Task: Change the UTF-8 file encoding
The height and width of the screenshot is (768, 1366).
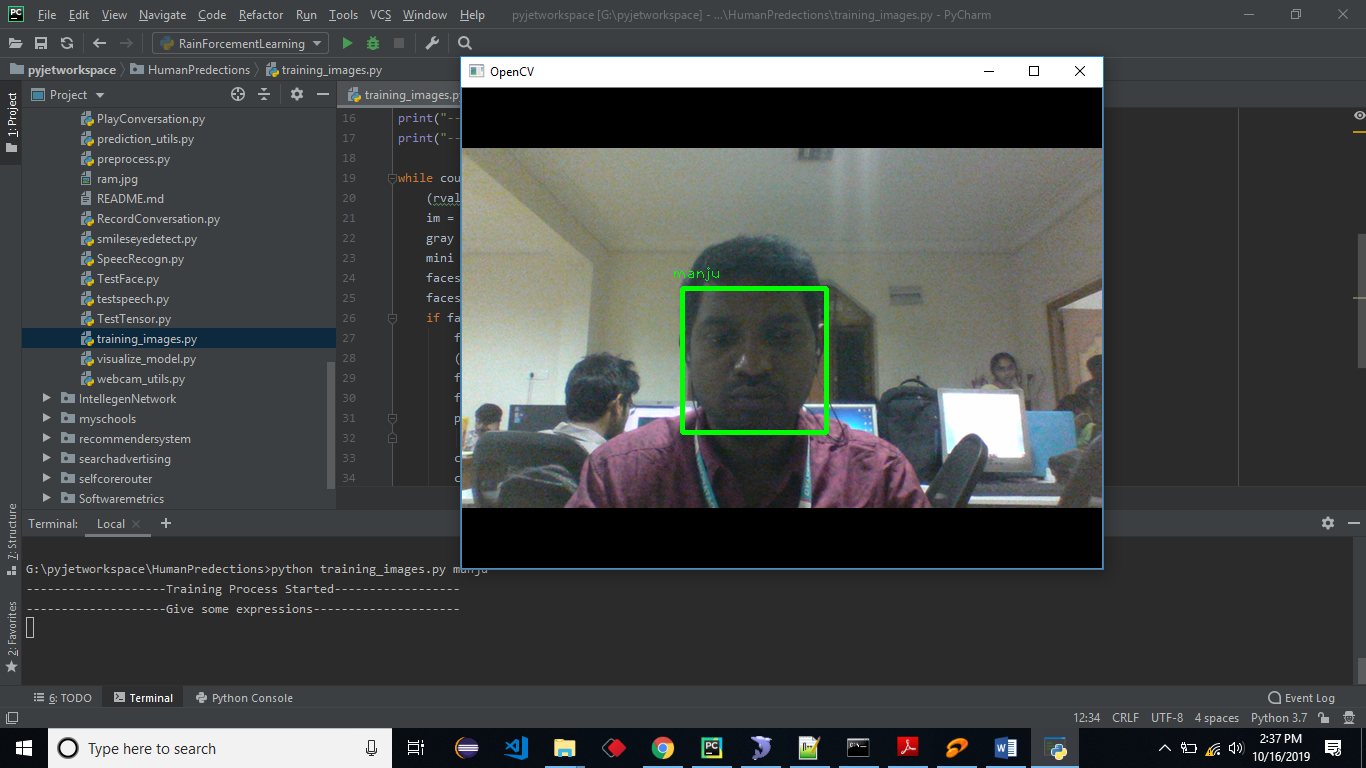Action: pos(1167,718)
